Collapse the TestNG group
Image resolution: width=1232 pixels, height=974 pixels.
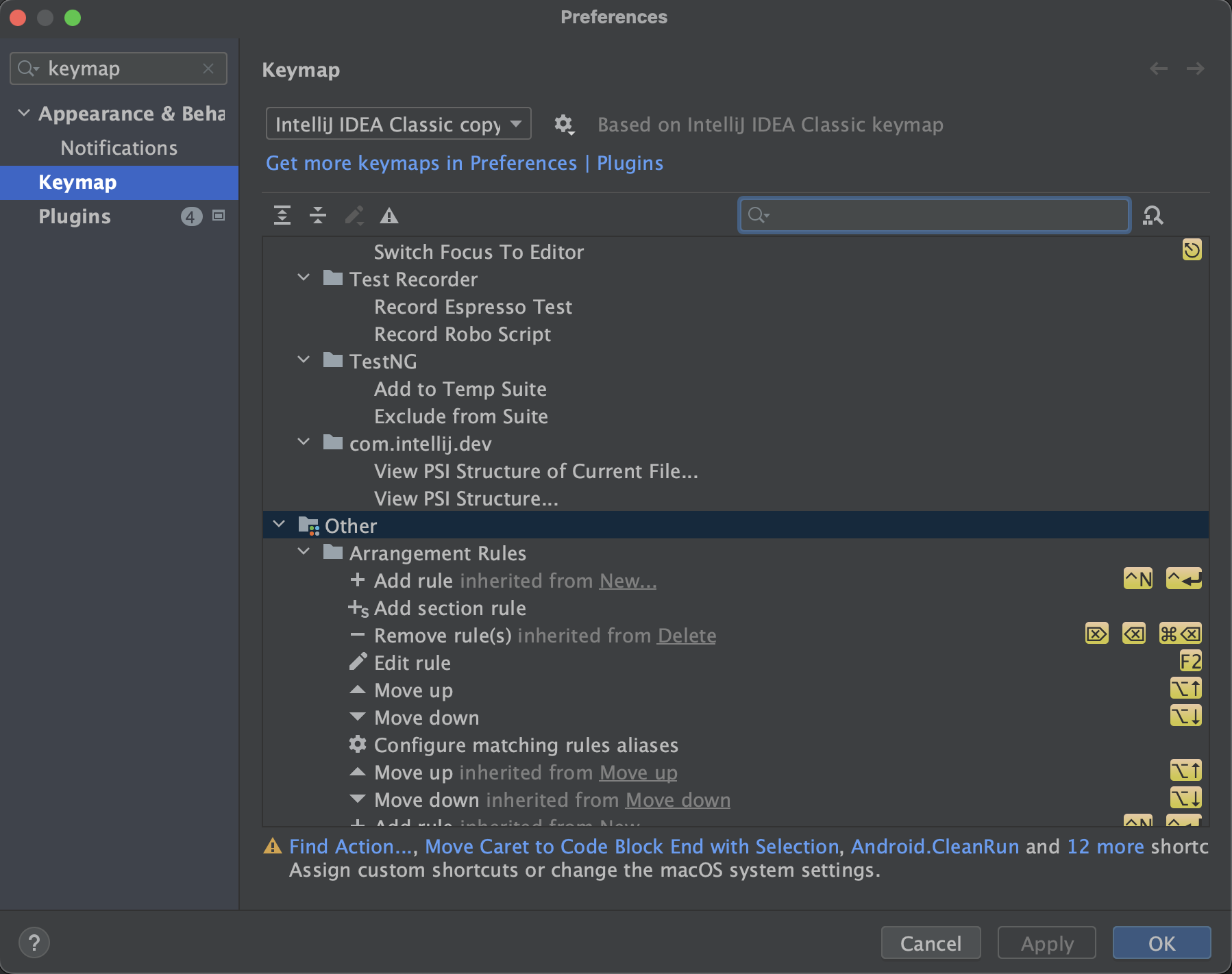point(304,360)
